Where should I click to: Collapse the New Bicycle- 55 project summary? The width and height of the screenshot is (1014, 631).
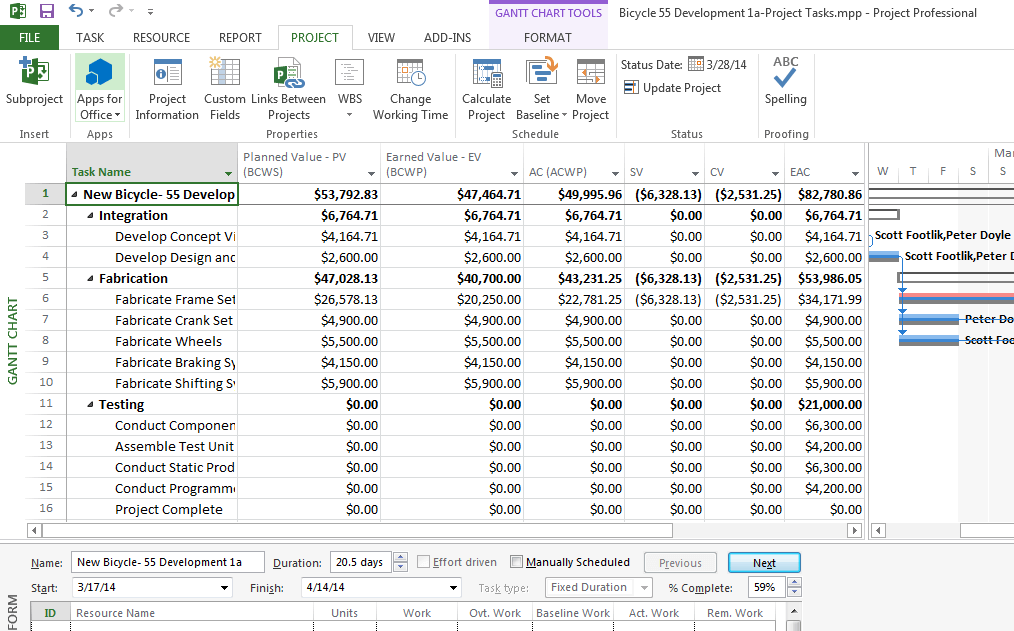point(74,194)
